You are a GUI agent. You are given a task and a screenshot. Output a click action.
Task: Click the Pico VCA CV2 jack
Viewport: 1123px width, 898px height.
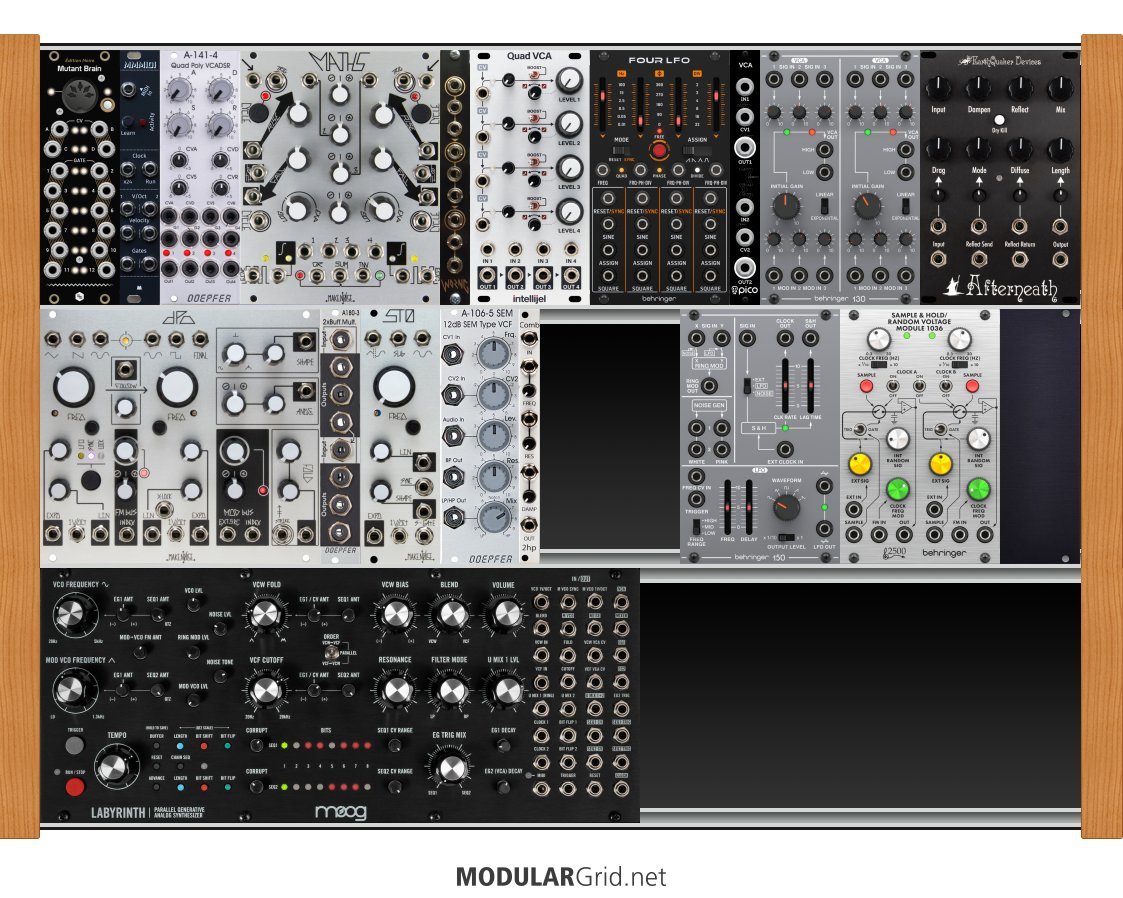[x=745, y=237]
